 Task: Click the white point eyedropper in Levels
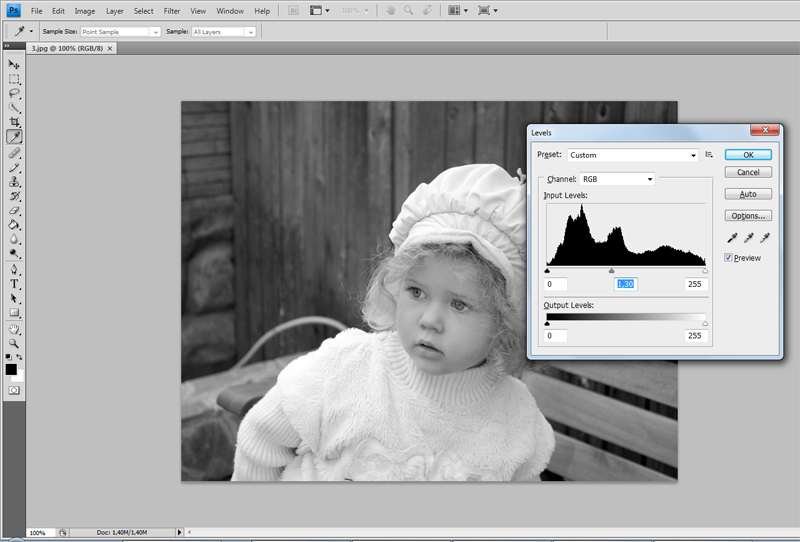(765, 237)
